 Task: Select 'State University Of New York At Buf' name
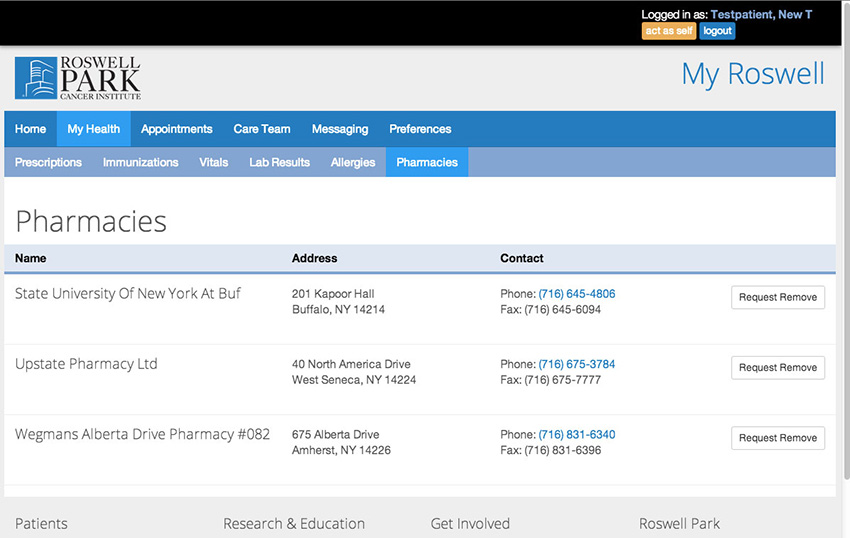(127, 293)
